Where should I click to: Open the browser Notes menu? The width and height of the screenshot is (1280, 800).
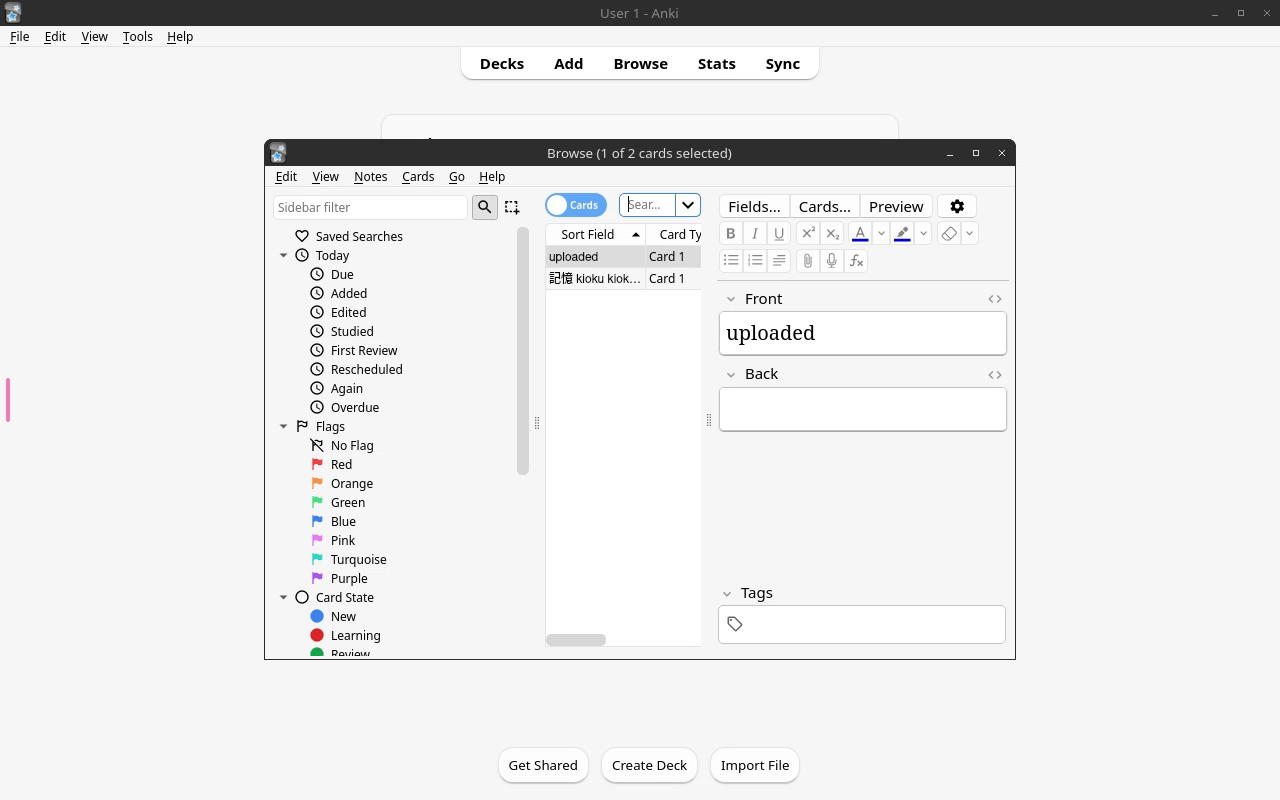click(370, 176)
